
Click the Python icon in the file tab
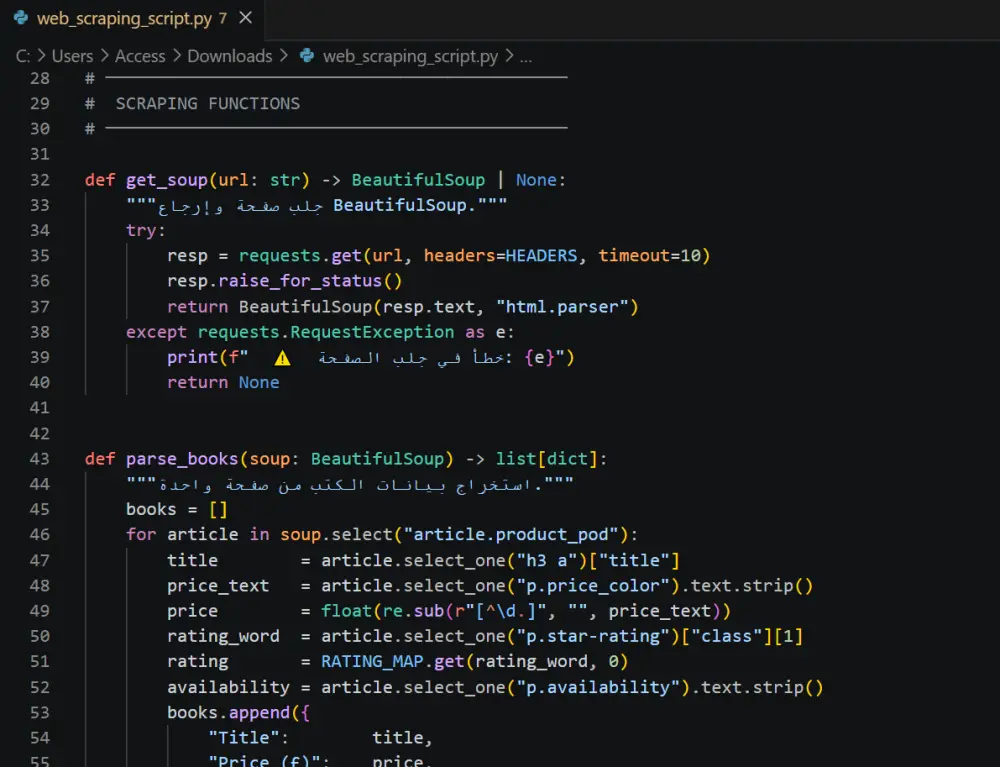click(x=21, y=18)
